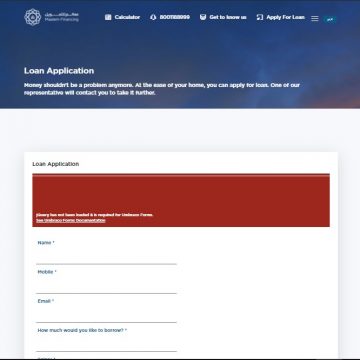The width and height of the screenshot is (360, 360).
Task: Focus the Name input field
Action: pyautogui.click(x=106, y=257)
